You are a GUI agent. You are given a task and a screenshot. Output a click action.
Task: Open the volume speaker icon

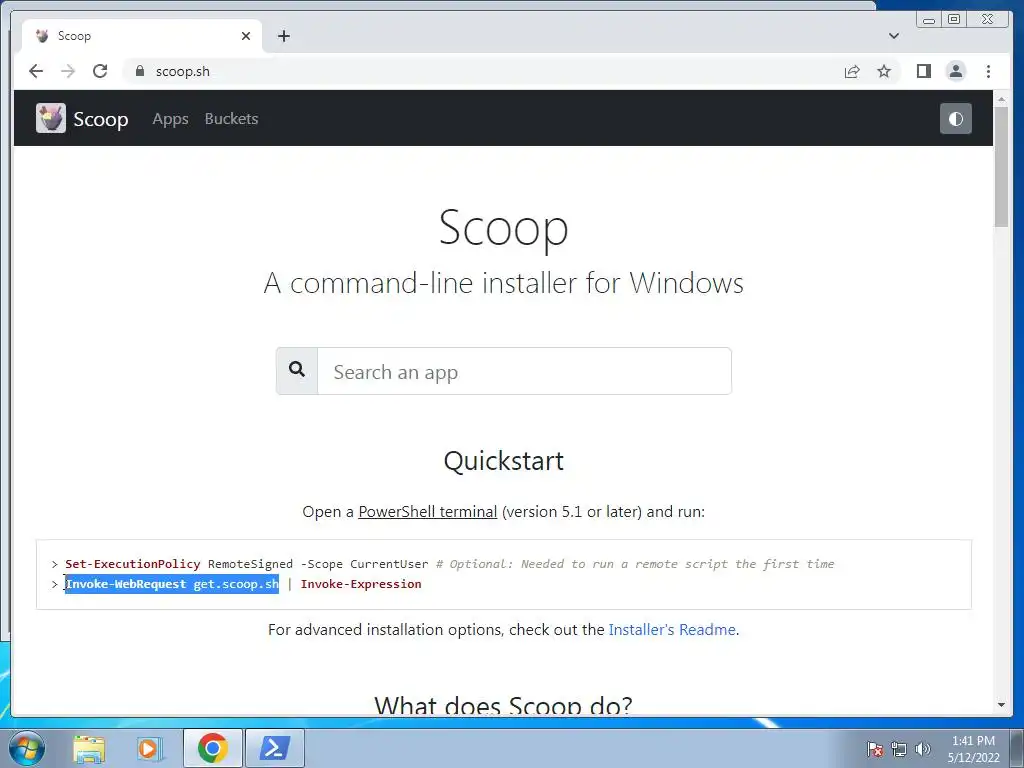tap(922, 749)
